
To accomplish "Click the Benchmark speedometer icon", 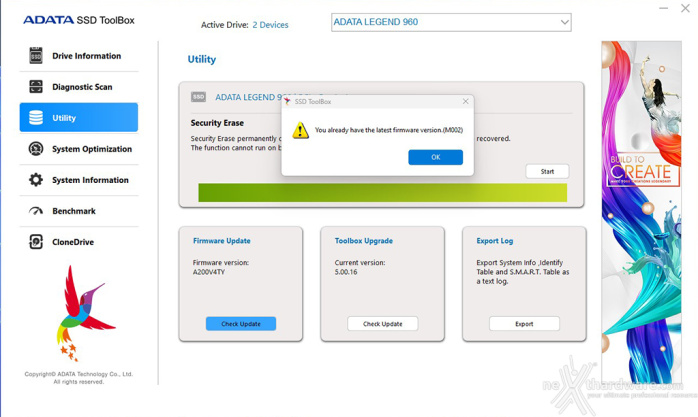I will [x=36, y=211].
